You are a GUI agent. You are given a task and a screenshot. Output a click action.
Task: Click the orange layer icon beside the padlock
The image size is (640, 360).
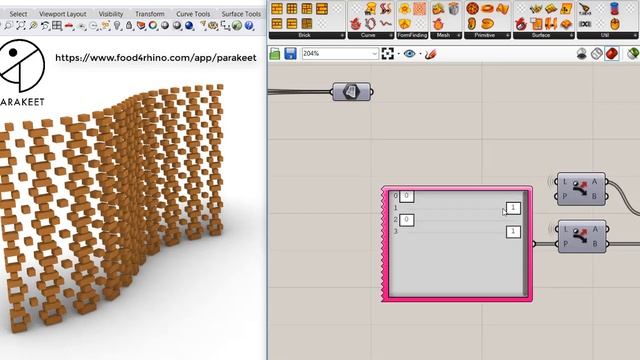(x=141, y=26)
